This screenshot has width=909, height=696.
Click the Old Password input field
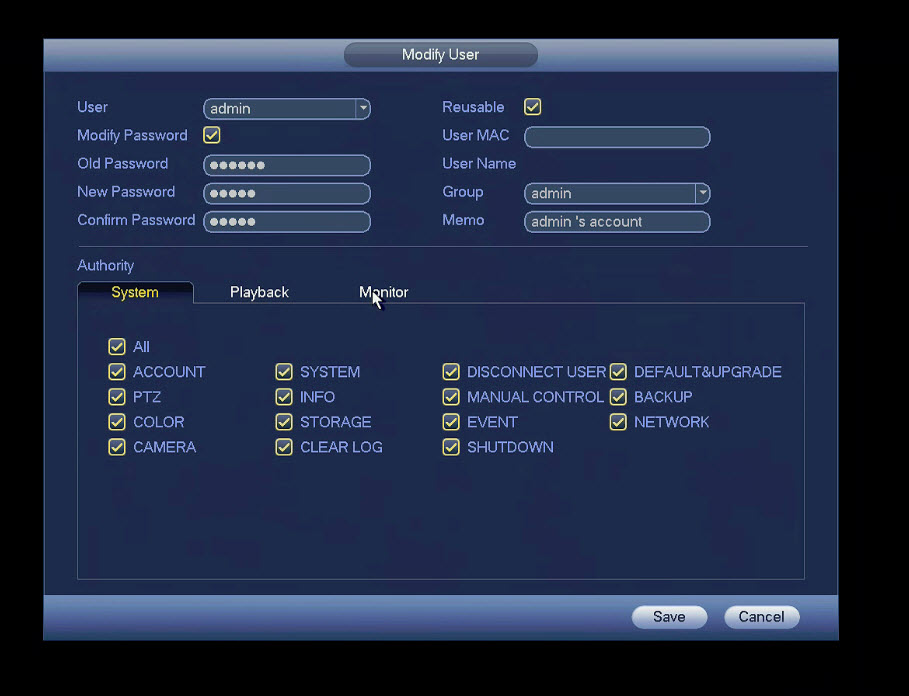[x=287, y=165]
